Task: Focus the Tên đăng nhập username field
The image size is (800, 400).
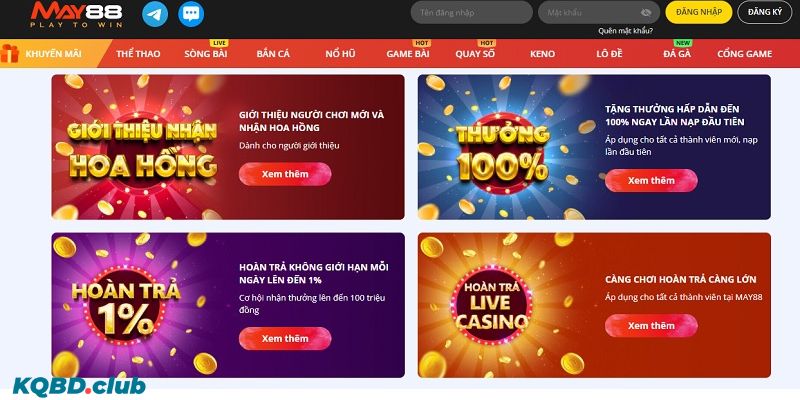Action: [471, 13]
